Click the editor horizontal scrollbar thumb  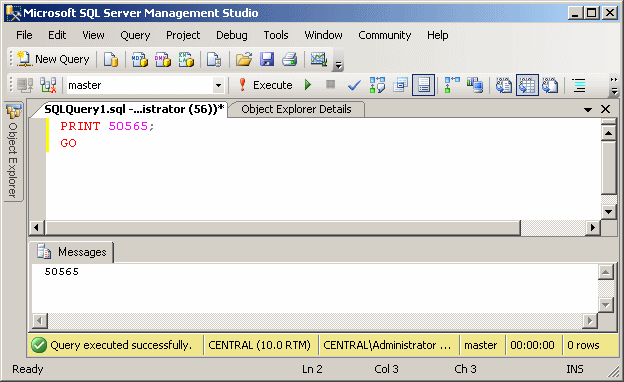tap(283, 228)
